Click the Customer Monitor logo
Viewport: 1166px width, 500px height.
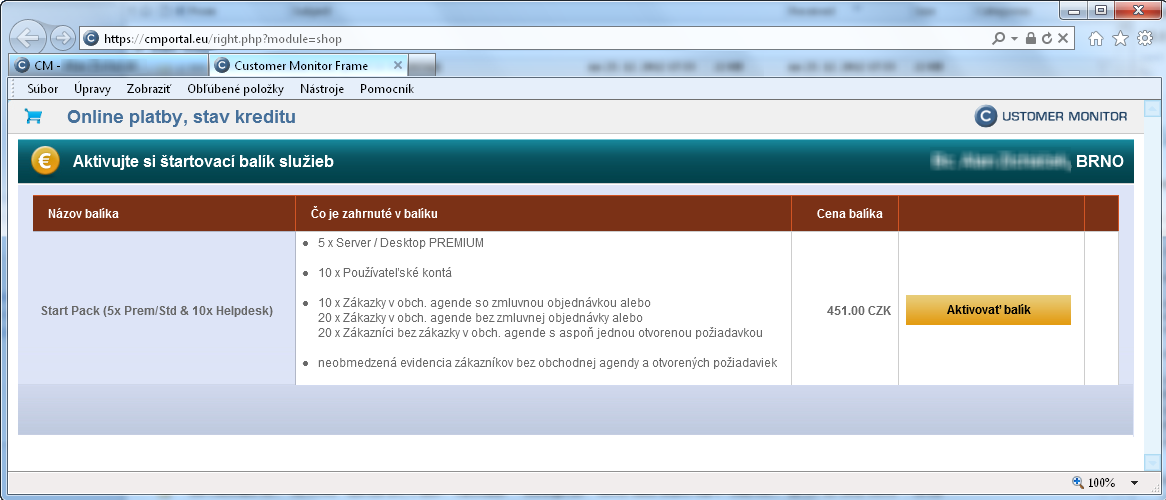tap(1051, 116)
